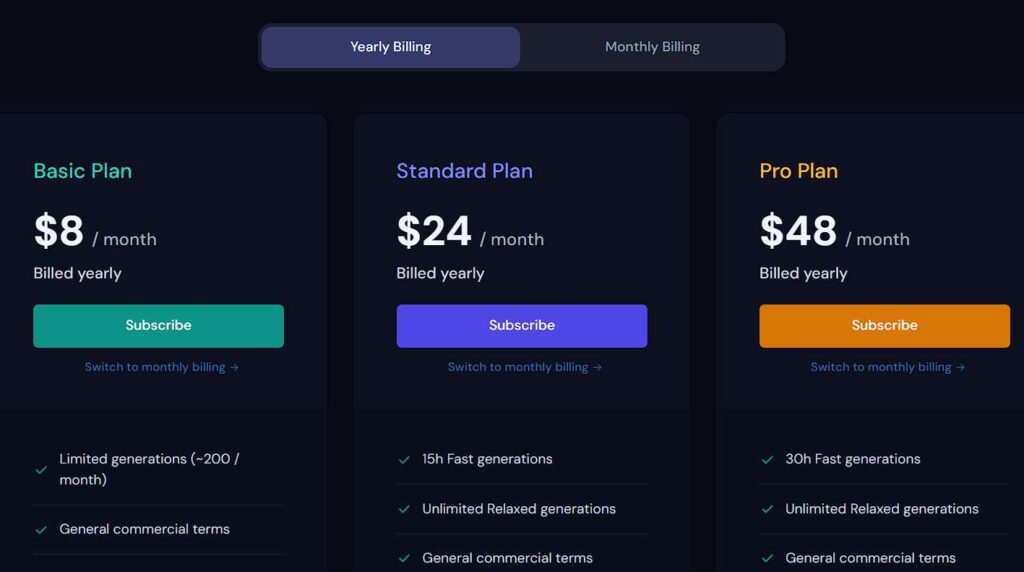Click checkmark beside 15h Fast generations
Image resolution: width=1024 pixels, height=572 pixels.
click(x=404, y=460)
